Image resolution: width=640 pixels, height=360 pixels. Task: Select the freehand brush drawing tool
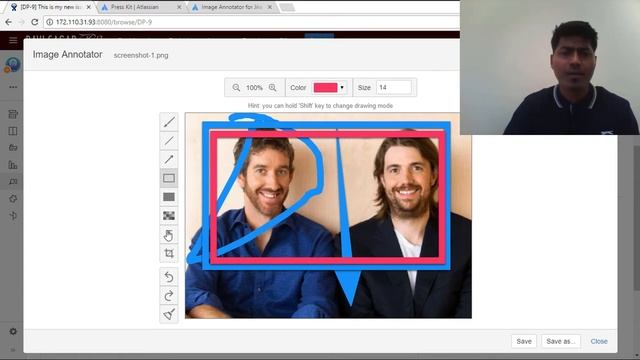pos(169,122)
